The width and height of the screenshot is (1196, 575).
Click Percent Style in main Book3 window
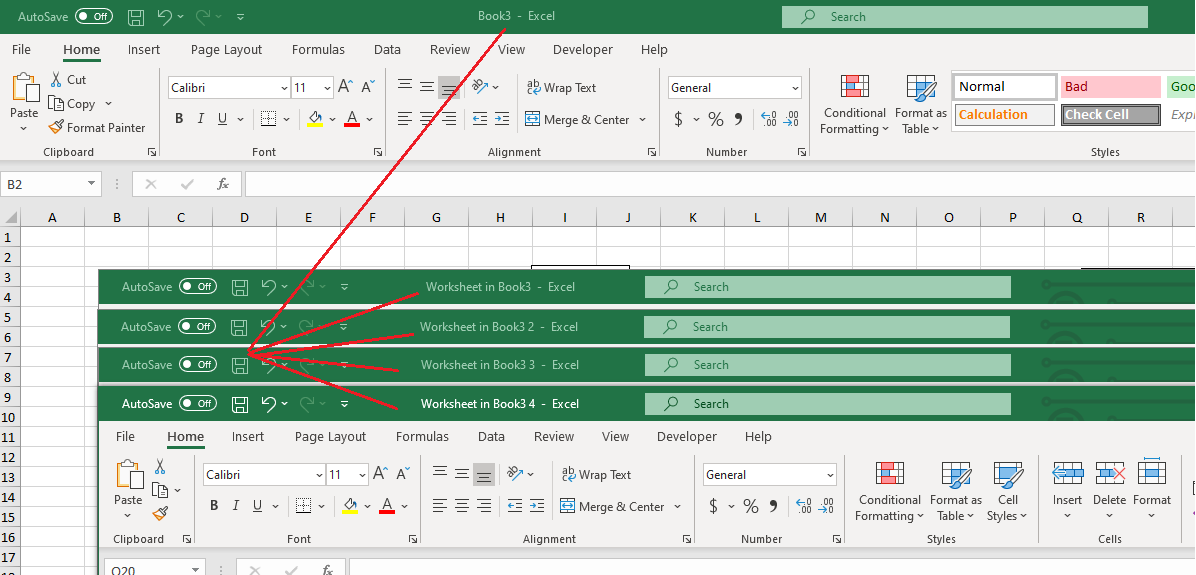coord(715,119)
